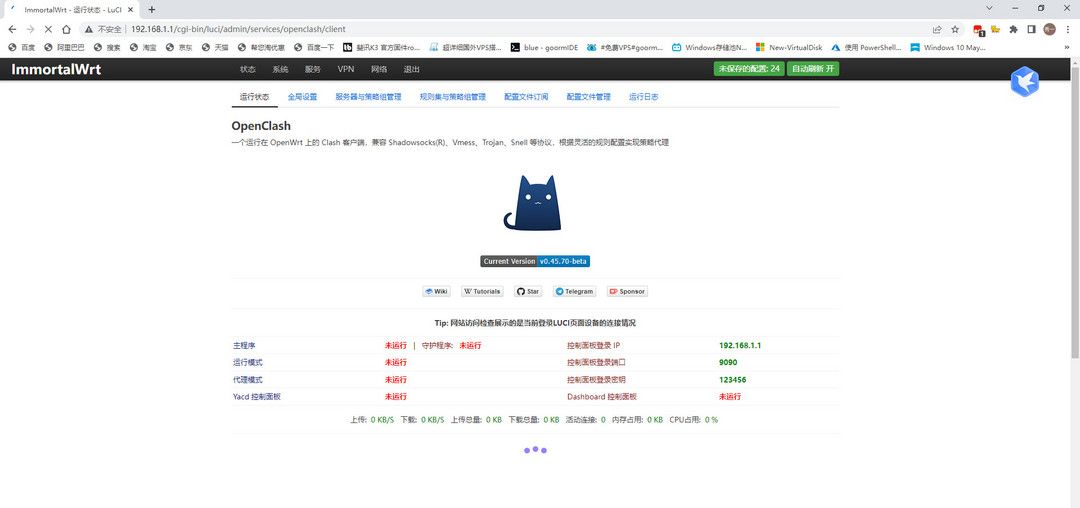The width and height of the screenshot is (1080, 508).
Task: Share this page via share icon
Action: tap(937, 29)
